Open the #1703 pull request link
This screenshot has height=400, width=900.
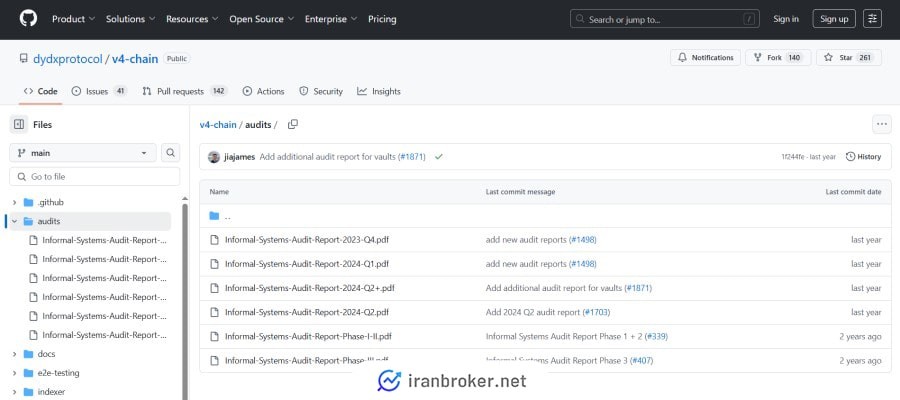(x=596, y=312)
